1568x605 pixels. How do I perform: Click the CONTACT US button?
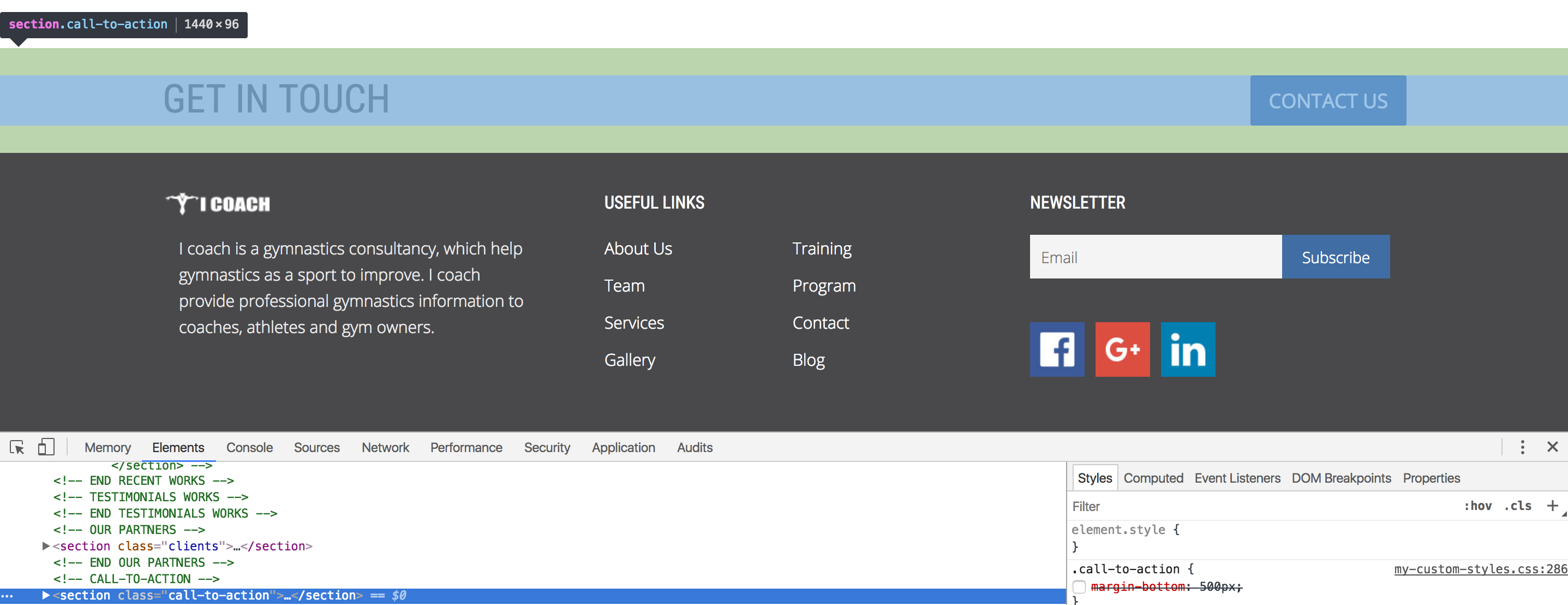click(x=1327, y=100)
